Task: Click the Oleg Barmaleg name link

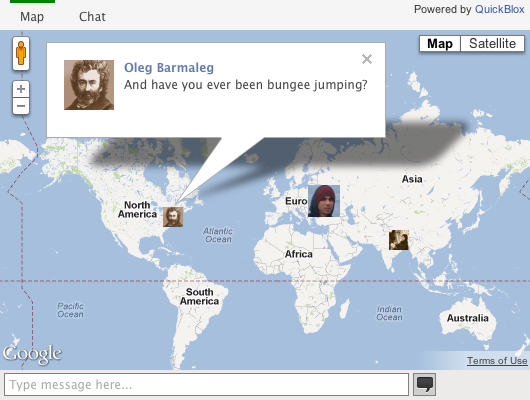Action: click(x=169, y=68)
